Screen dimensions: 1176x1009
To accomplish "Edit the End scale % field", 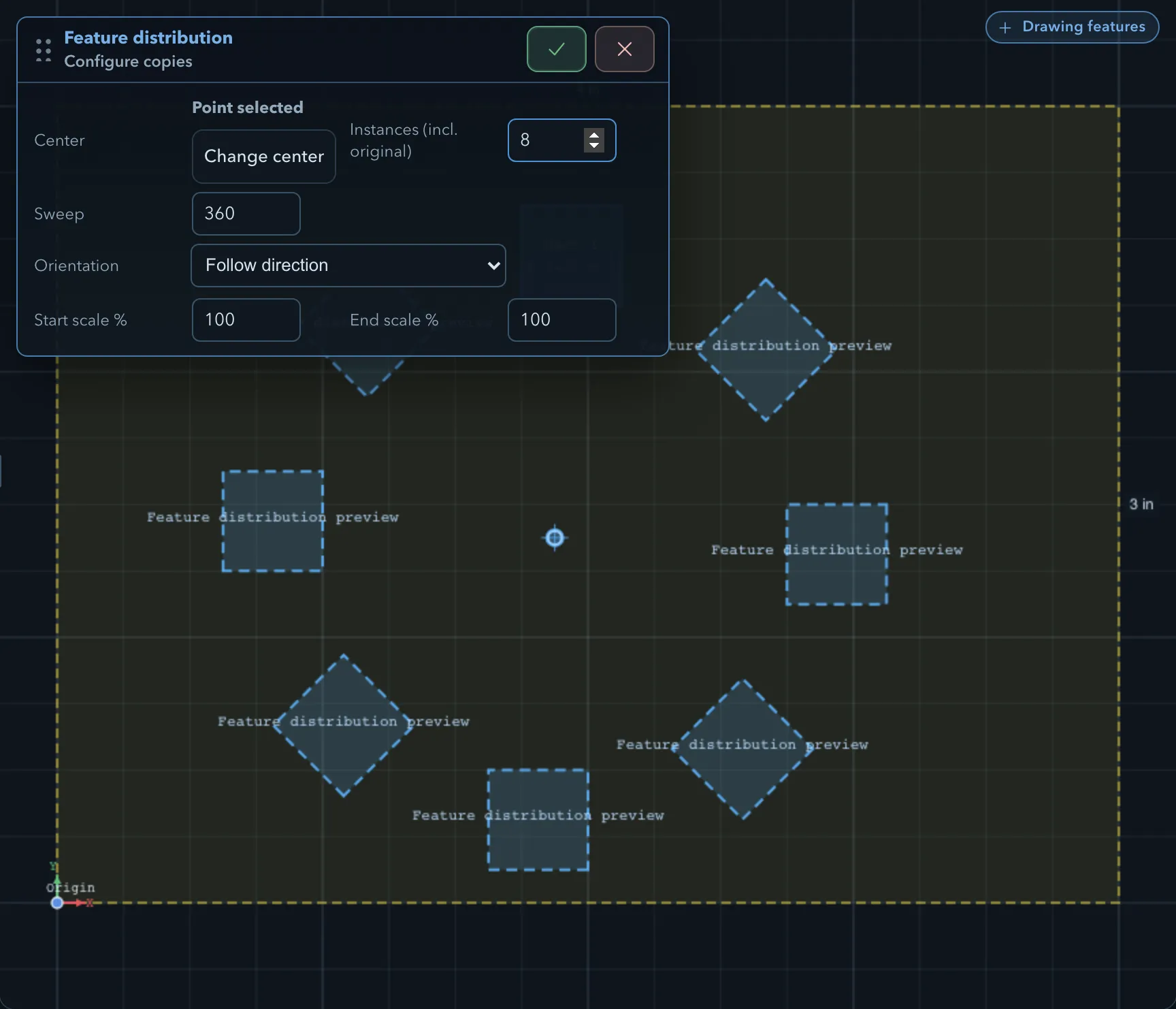I will pos(562,320).
